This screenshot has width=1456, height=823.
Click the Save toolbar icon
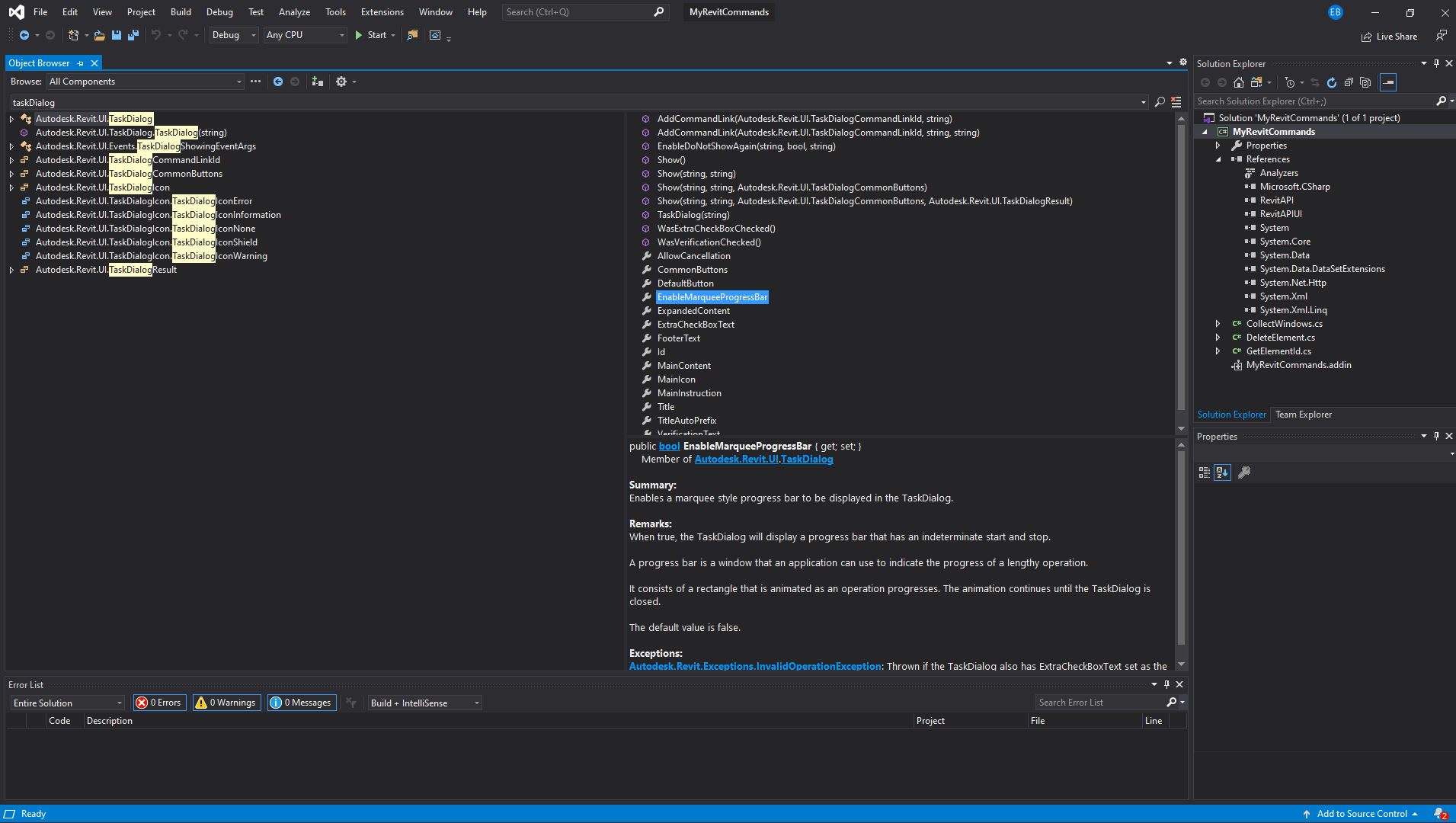[x=117, y=35]
